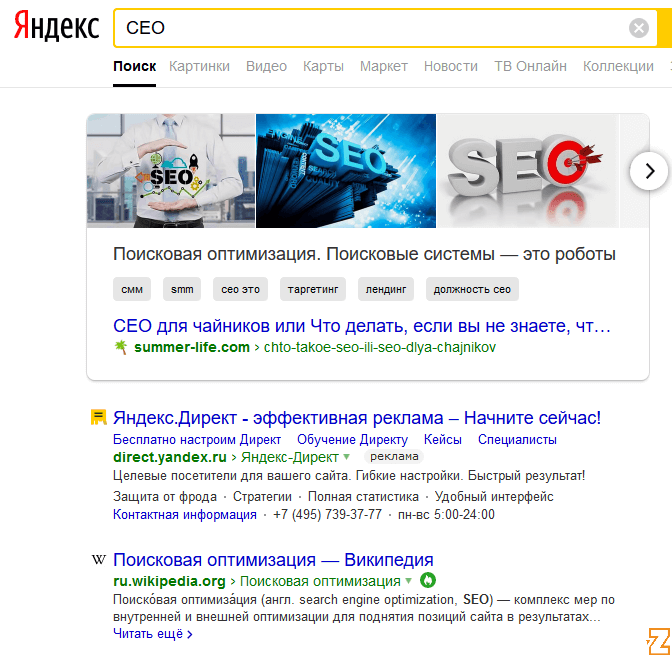Open the Видео tab

click(266, 66)
